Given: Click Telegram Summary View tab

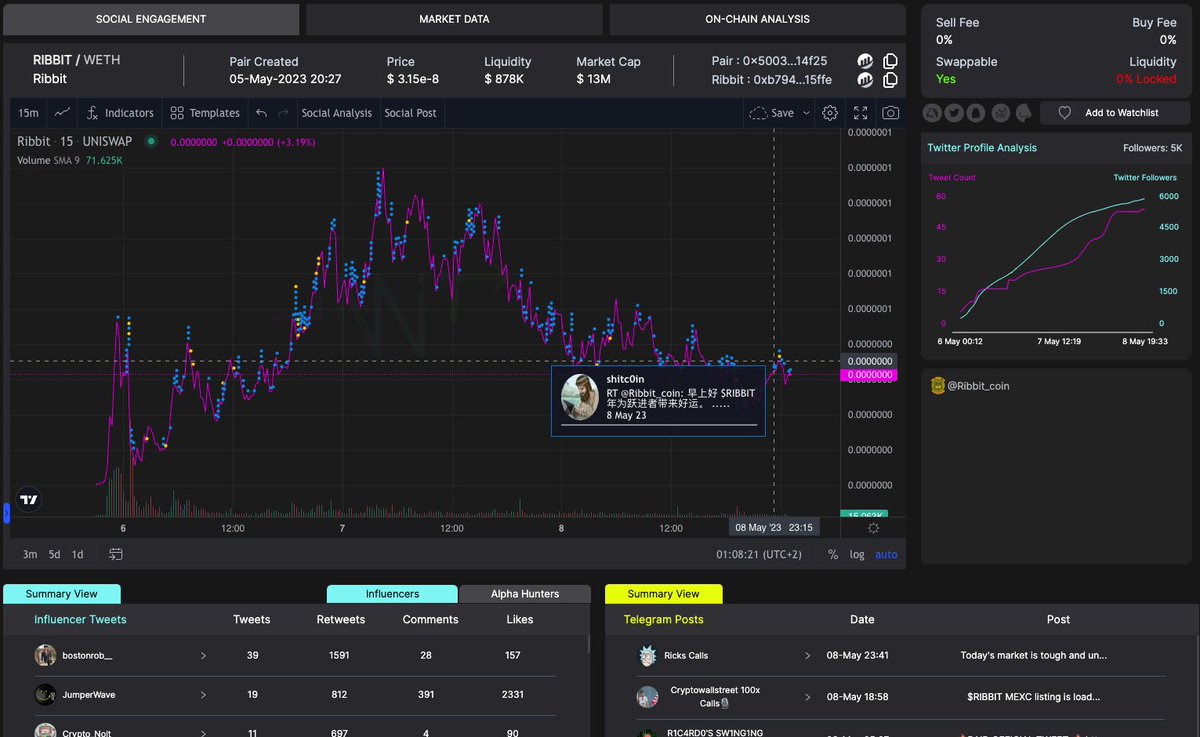Looking at the screenshot, I should click(663, 594).
